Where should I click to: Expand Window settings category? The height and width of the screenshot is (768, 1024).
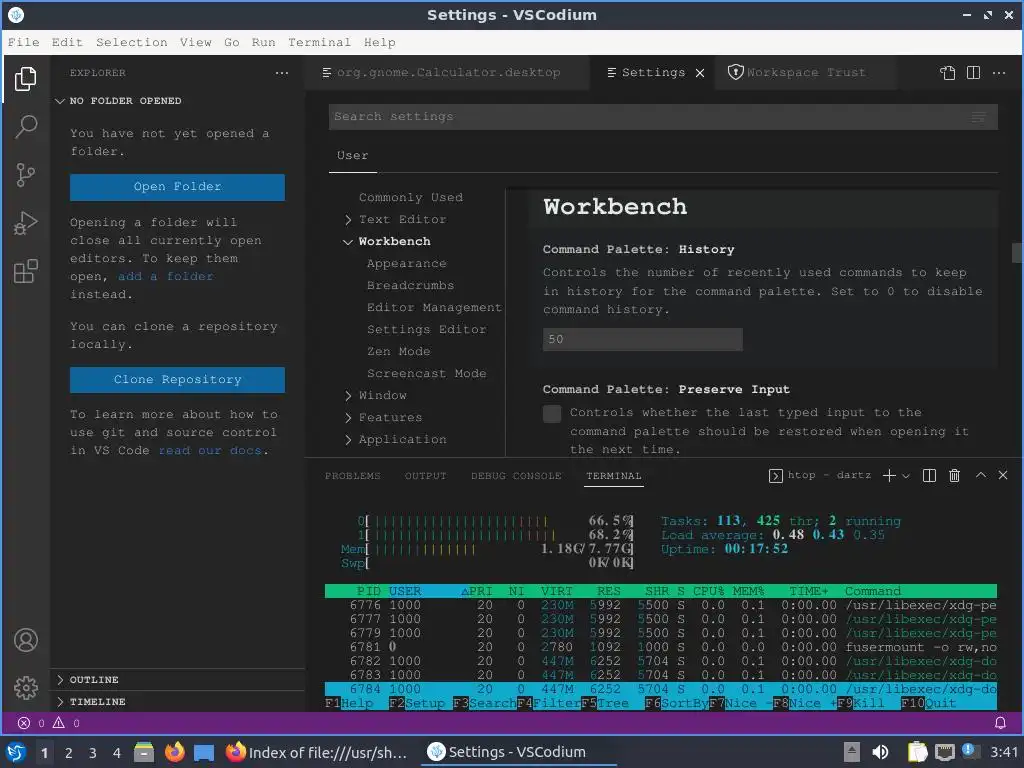(382, 395)
